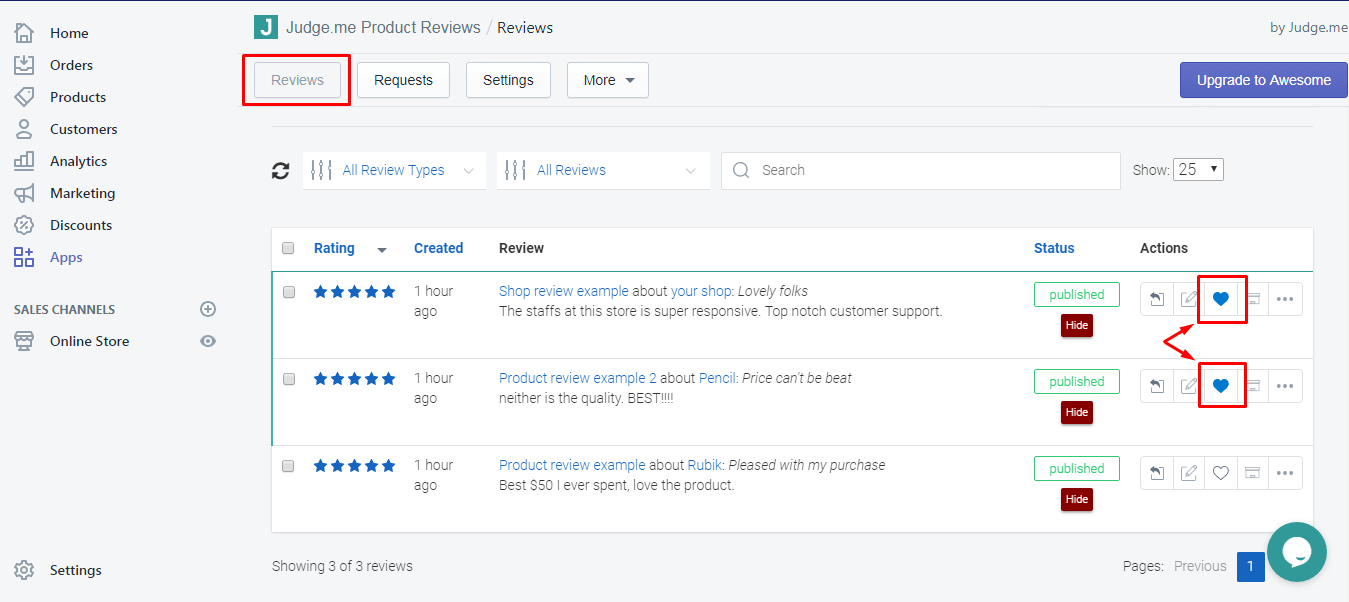The height and width of the screenshot is (602, 1349).
Task: Tick checkbox for Shop review example
Action: point(289,292)
